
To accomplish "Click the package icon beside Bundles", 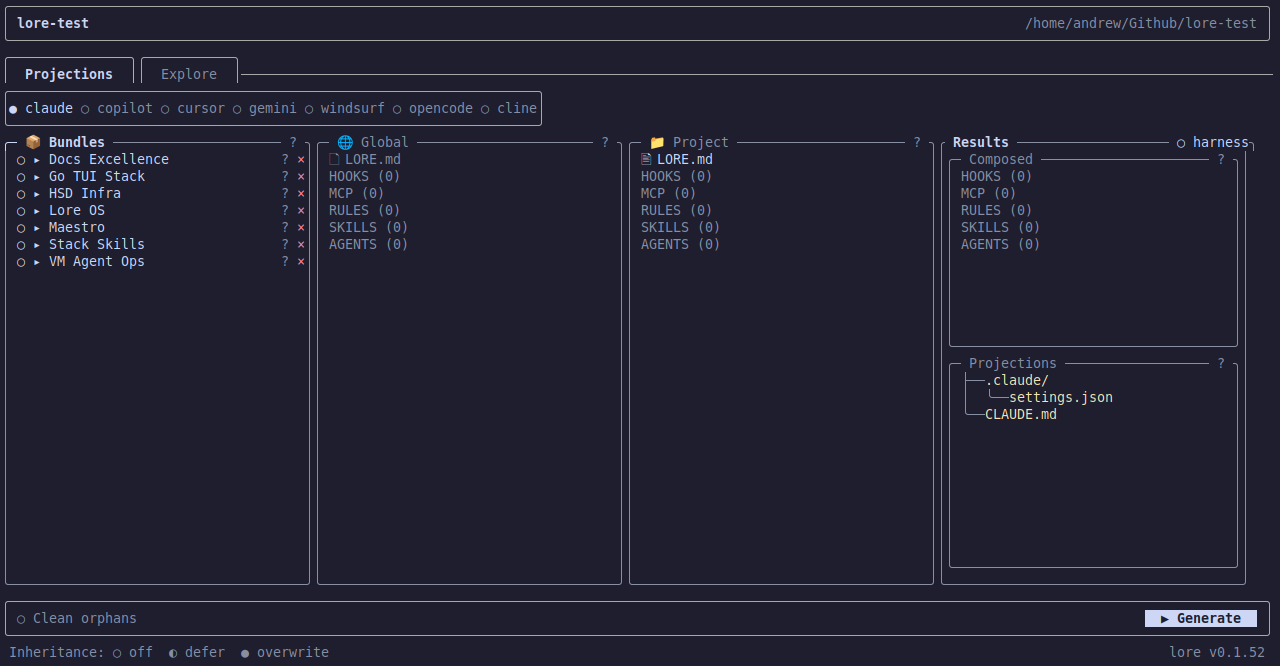I will click(33, 142).
